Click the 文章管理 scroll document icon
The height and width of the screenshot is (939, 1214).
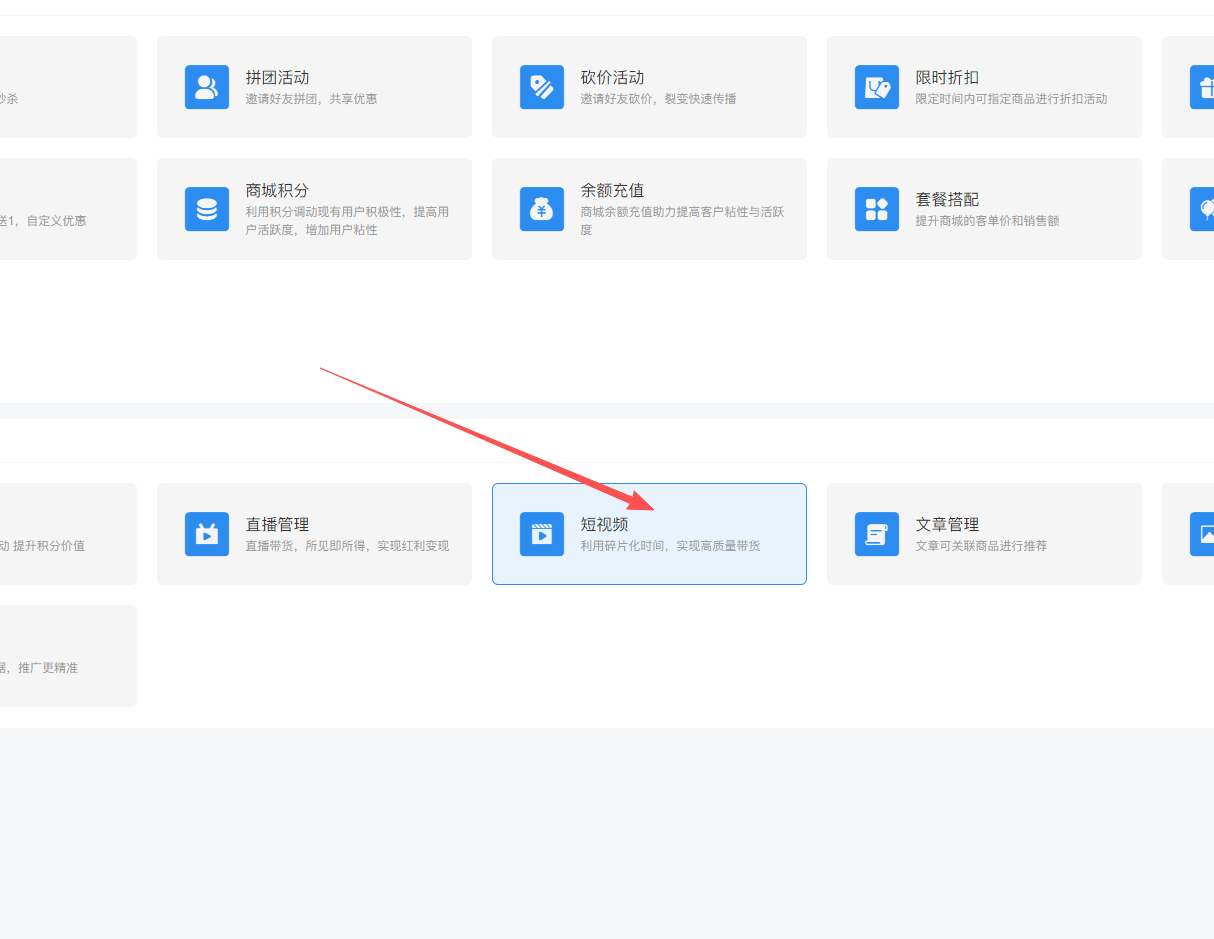pos(876,534)
